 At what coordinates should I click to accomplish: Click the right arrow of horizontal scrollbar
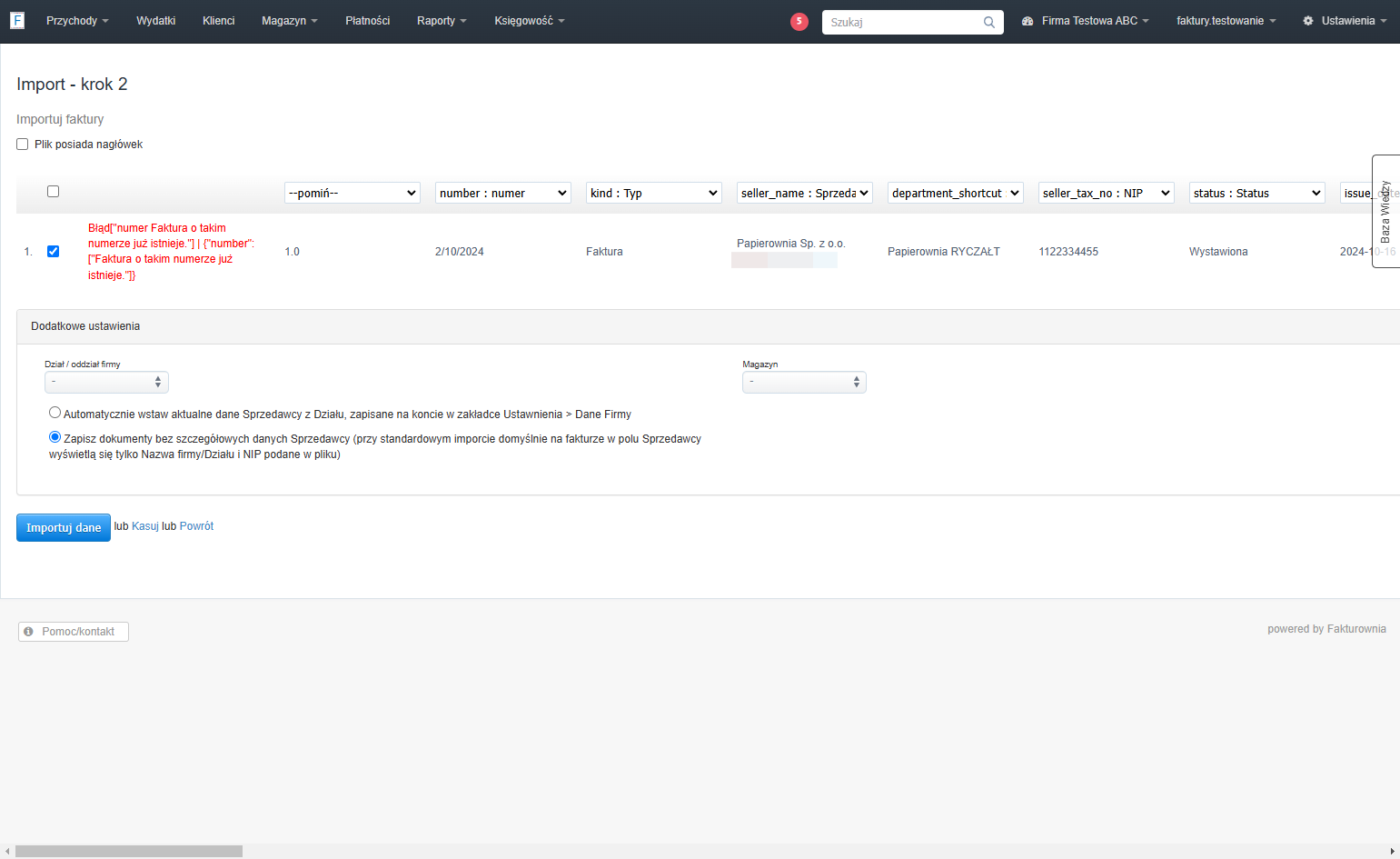tap(1393, 852)
